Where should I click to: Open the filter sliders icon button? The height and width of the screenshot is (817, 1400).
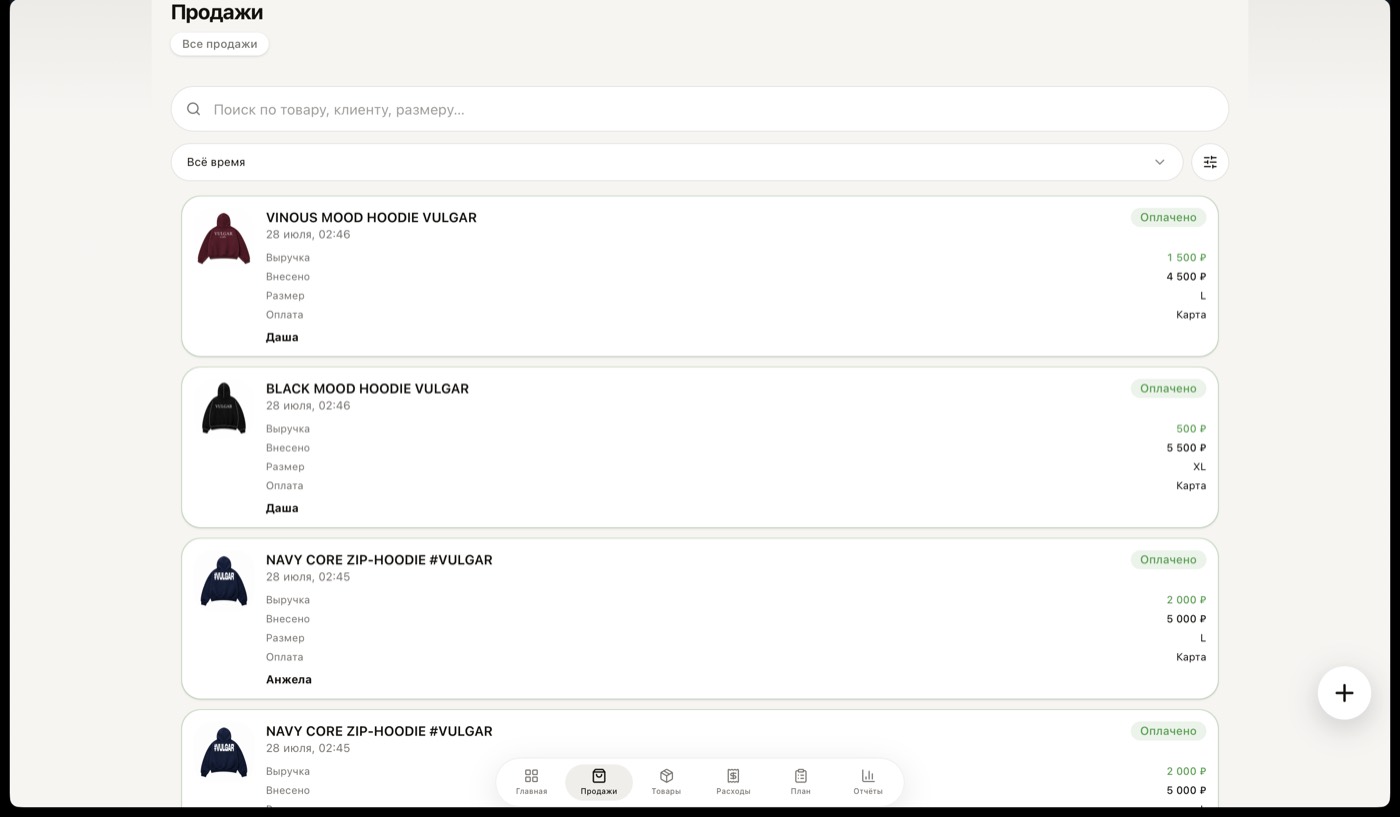1210,162
